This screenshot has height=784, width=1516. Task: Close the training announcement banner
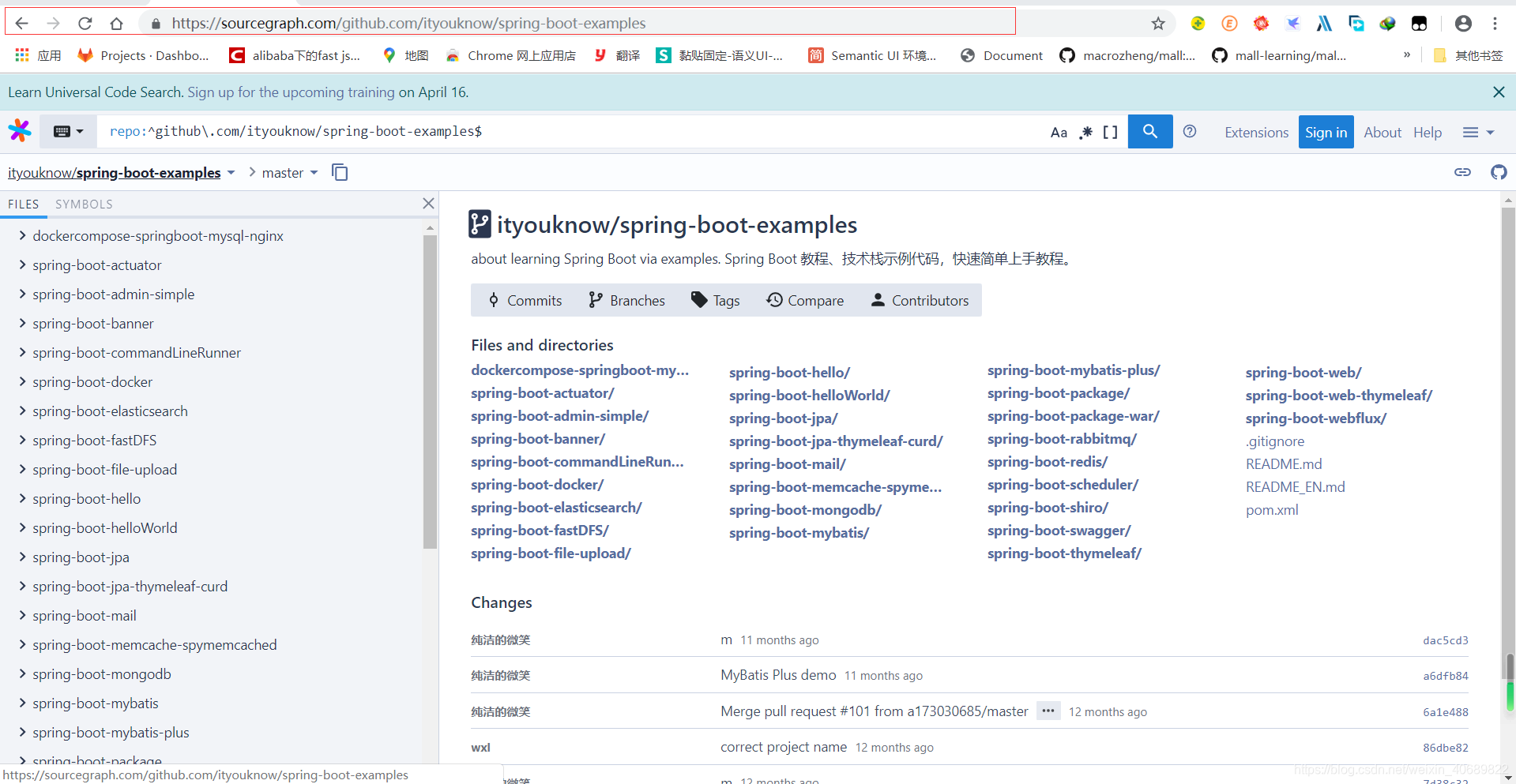[1499, 92]
